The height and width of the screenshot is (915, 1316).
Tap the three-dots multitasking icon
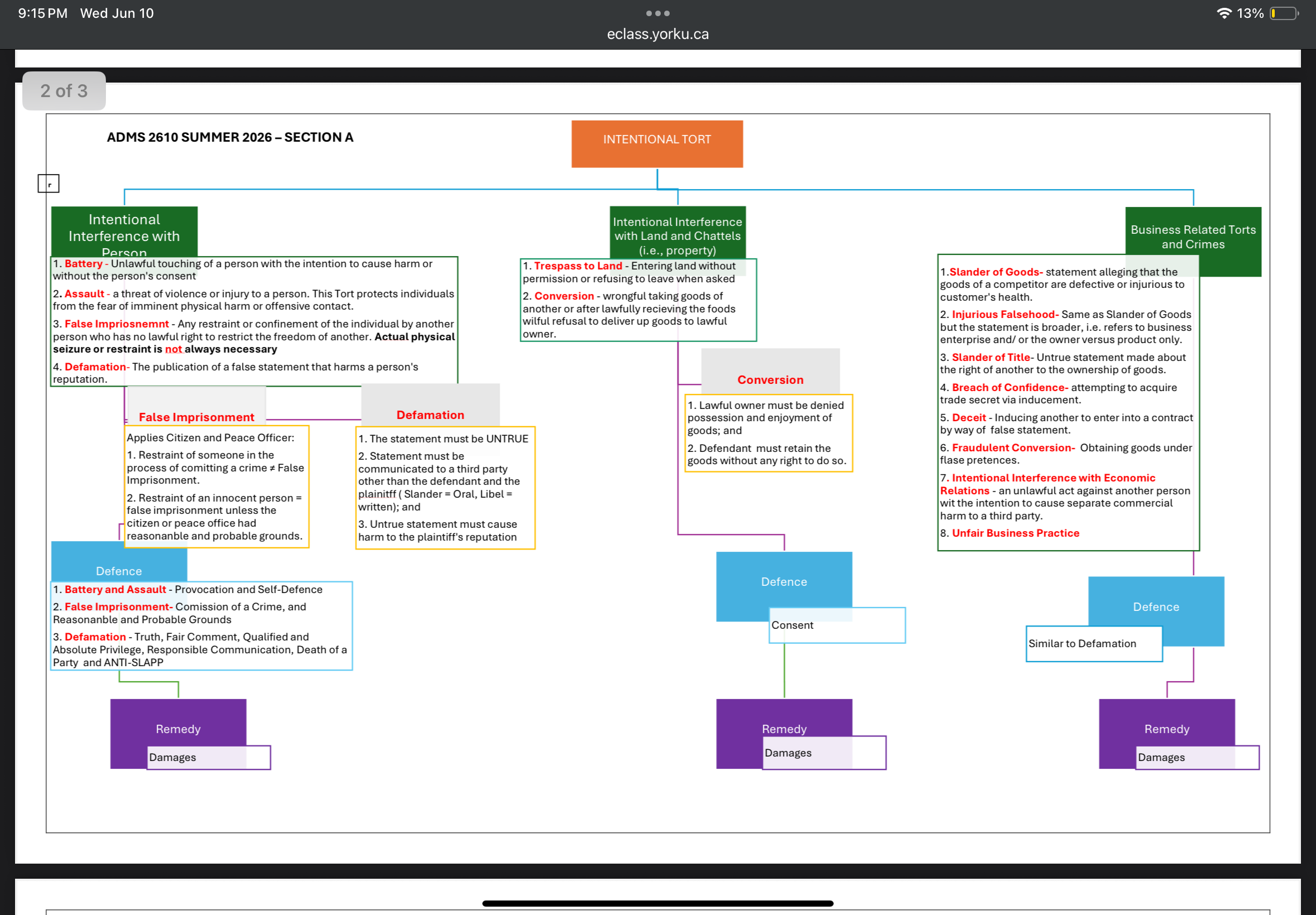coord(657,13)
